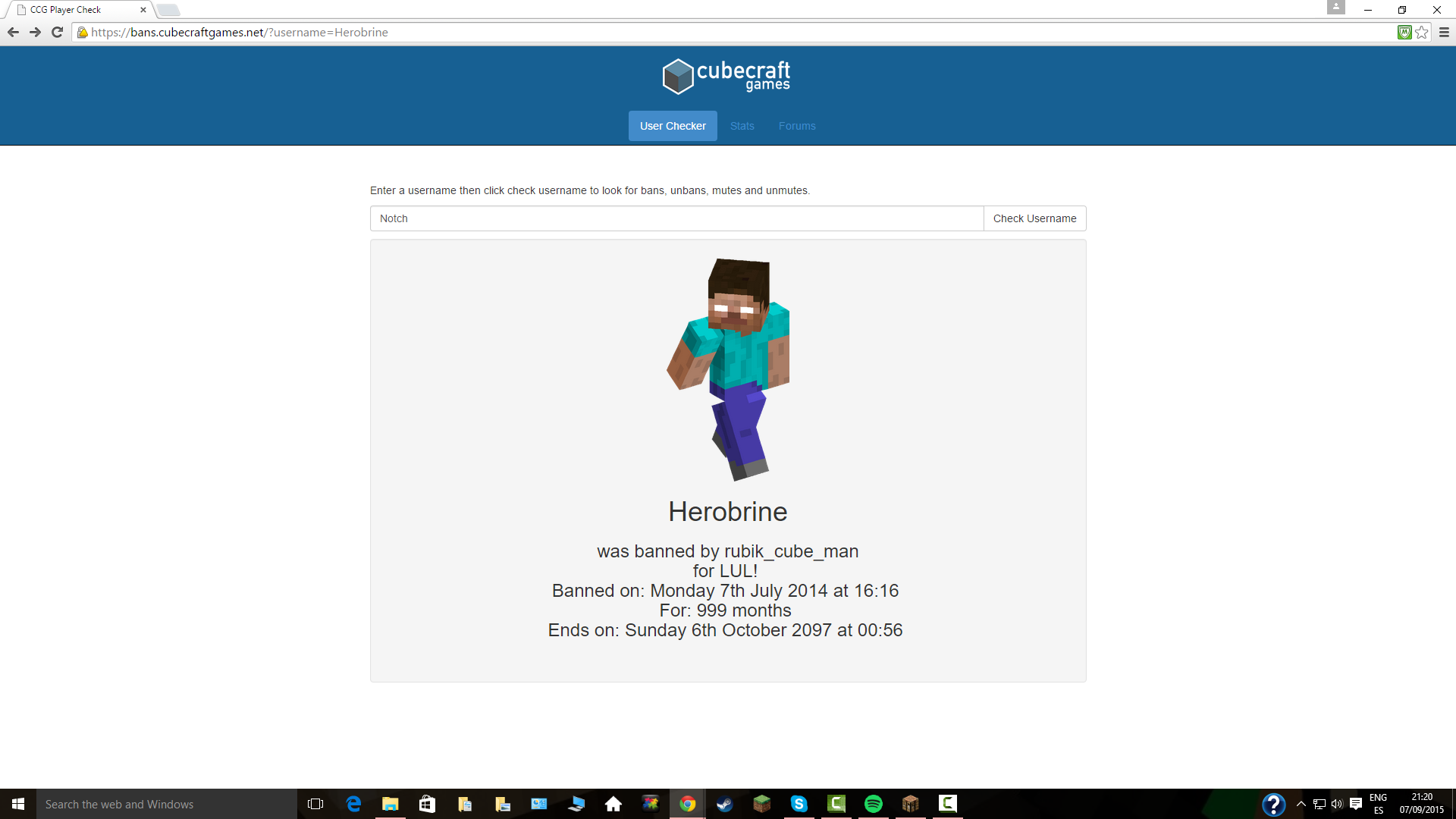Launch Microsoft Edge from taskbar
This screenshot has height=819, width=1456.
353,804
